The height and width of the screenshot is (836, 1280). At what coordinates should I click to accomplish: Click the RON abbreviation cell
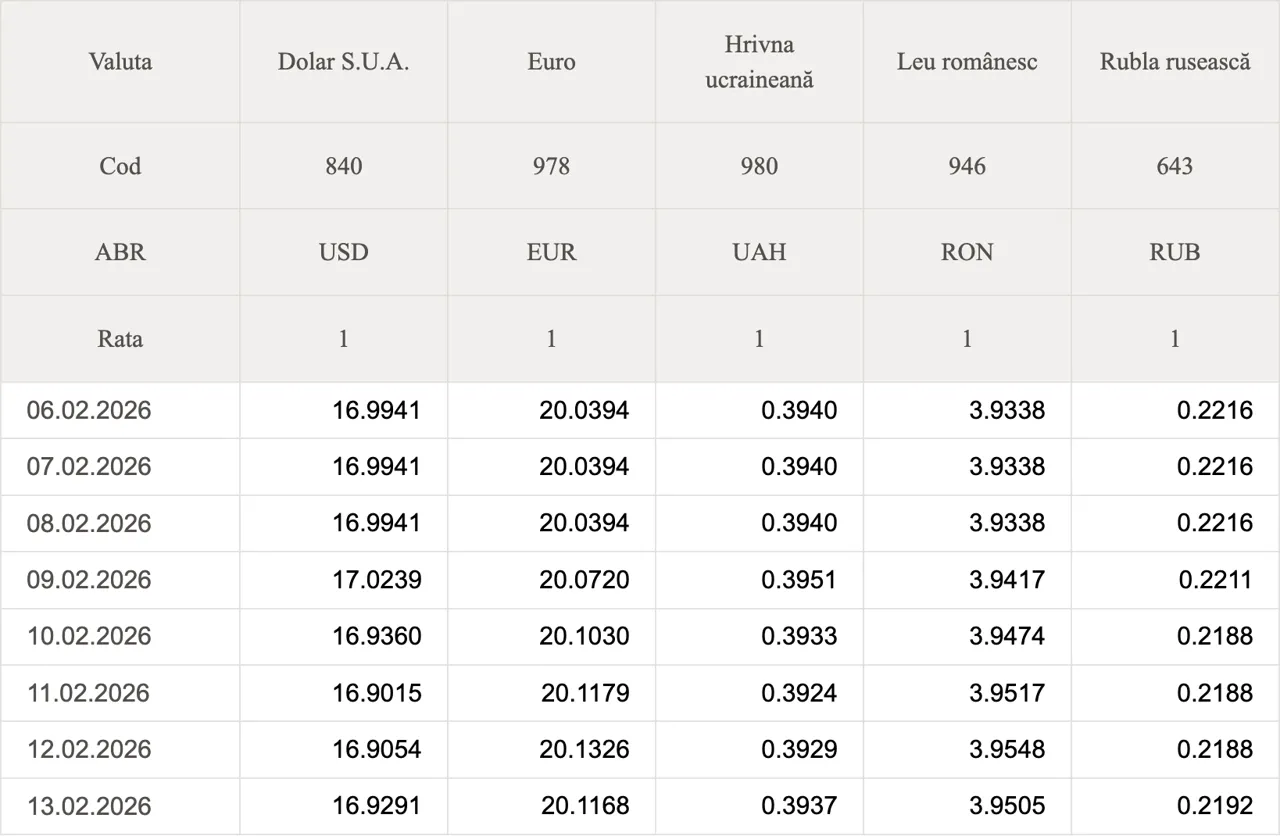click(x=967, y=252)
